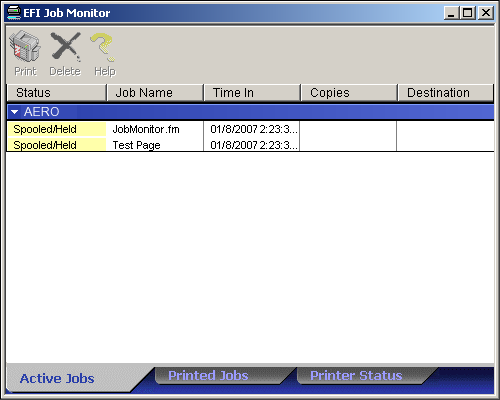Open the Printer Status tab

[x=356, y=376]
